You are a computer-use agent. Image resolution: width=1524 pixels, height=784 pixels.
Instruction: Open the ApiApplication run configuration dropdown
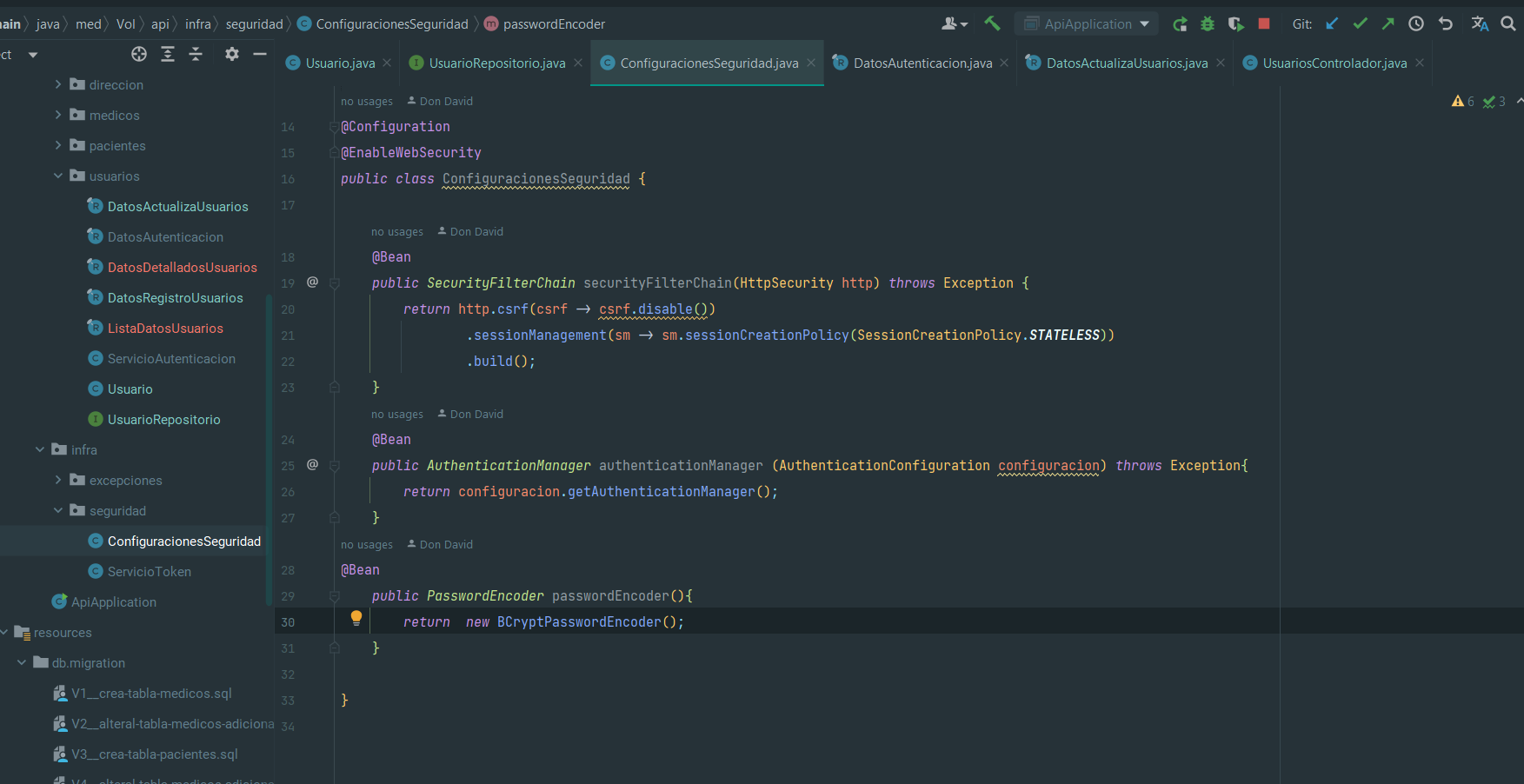(x=1087, y=23)
